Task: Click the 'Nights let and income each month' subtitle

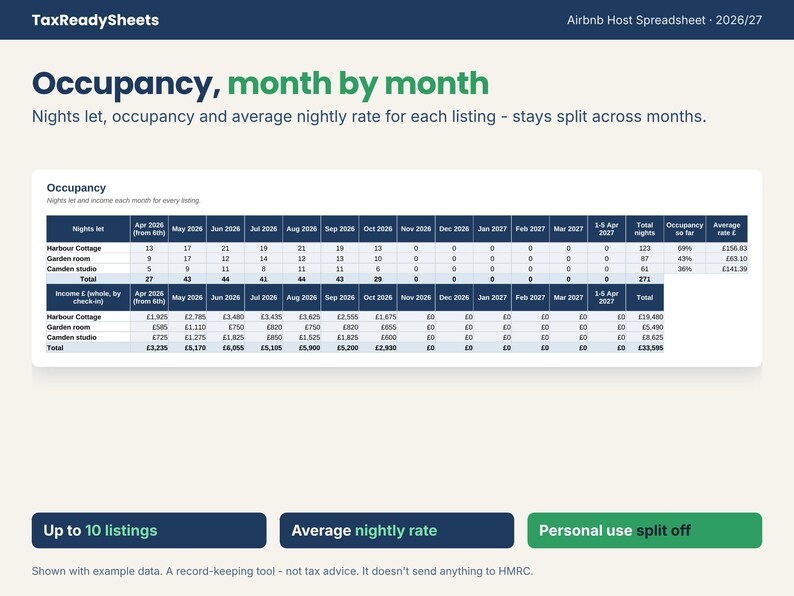Action: pos(124,201)
